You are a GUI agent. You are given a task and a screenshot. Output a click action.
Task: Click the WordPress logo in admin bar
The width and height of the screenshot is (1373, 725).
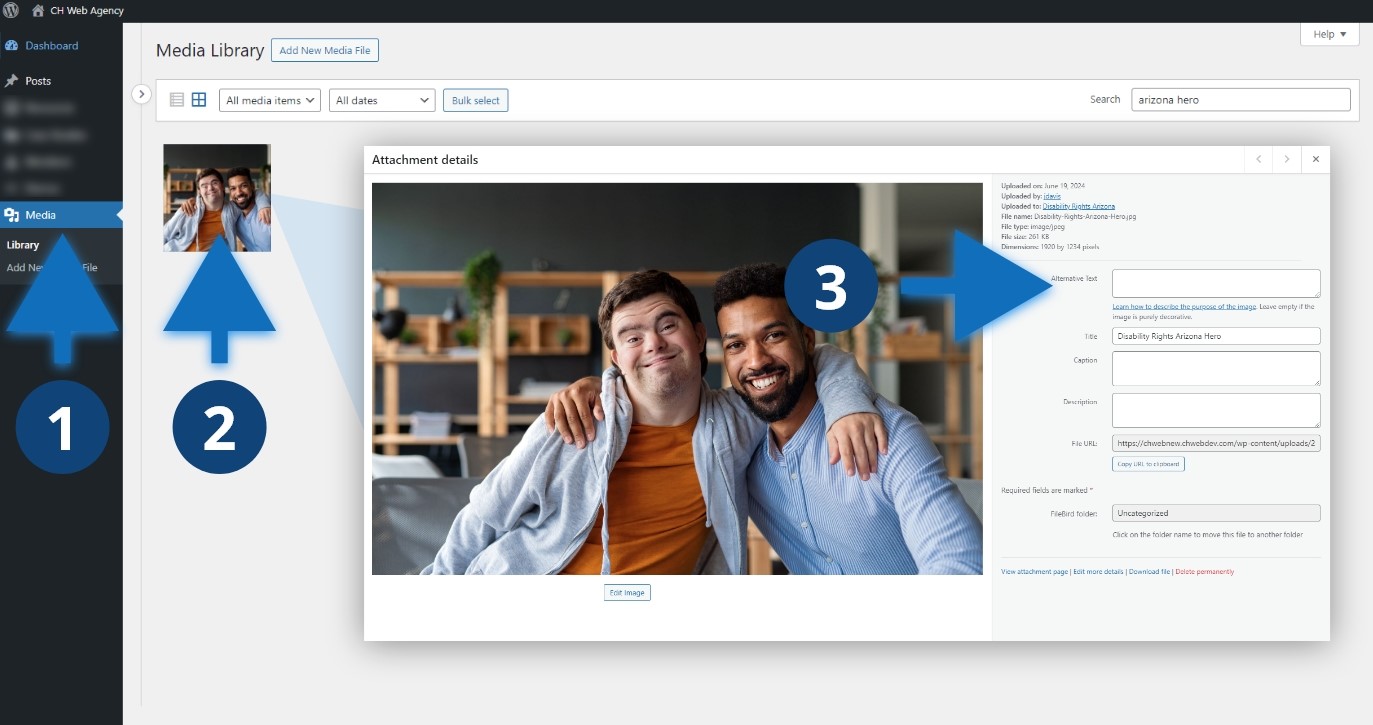pyautogui.click(x=11, y=10)
